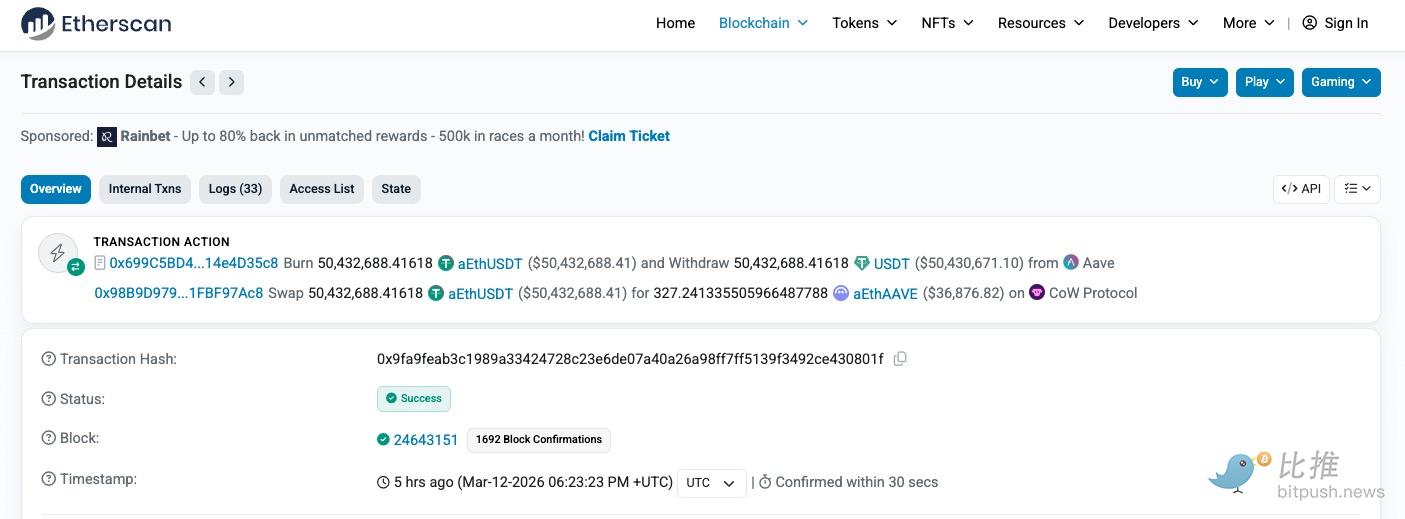The width and height of the screenshot is (1405, 519).
Task: Go to previous transaction arrow
Action: (x=202, y=82)
